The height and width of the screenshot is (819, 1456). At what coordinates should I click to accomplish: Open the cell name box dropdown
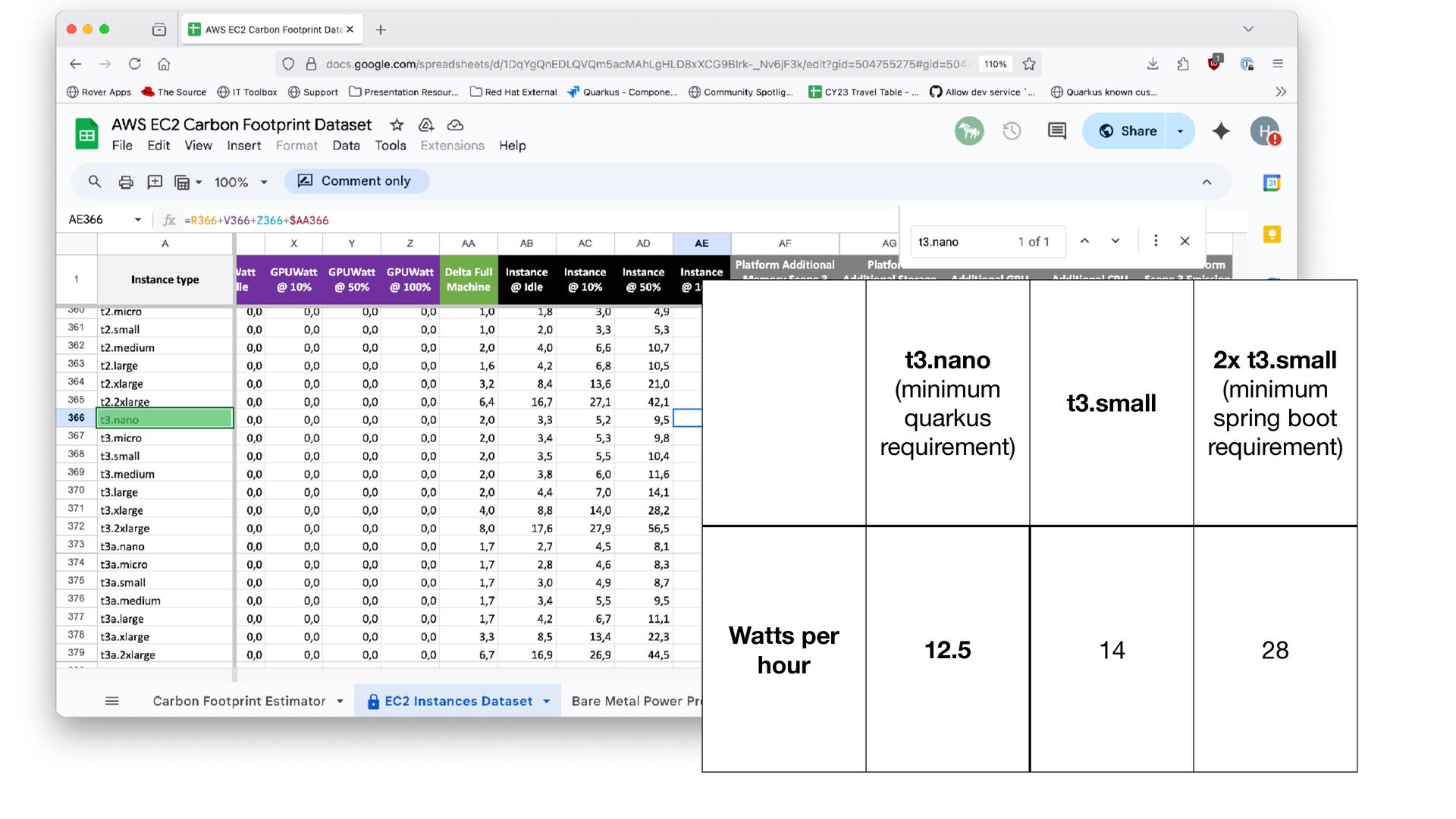tap(138, 220)
